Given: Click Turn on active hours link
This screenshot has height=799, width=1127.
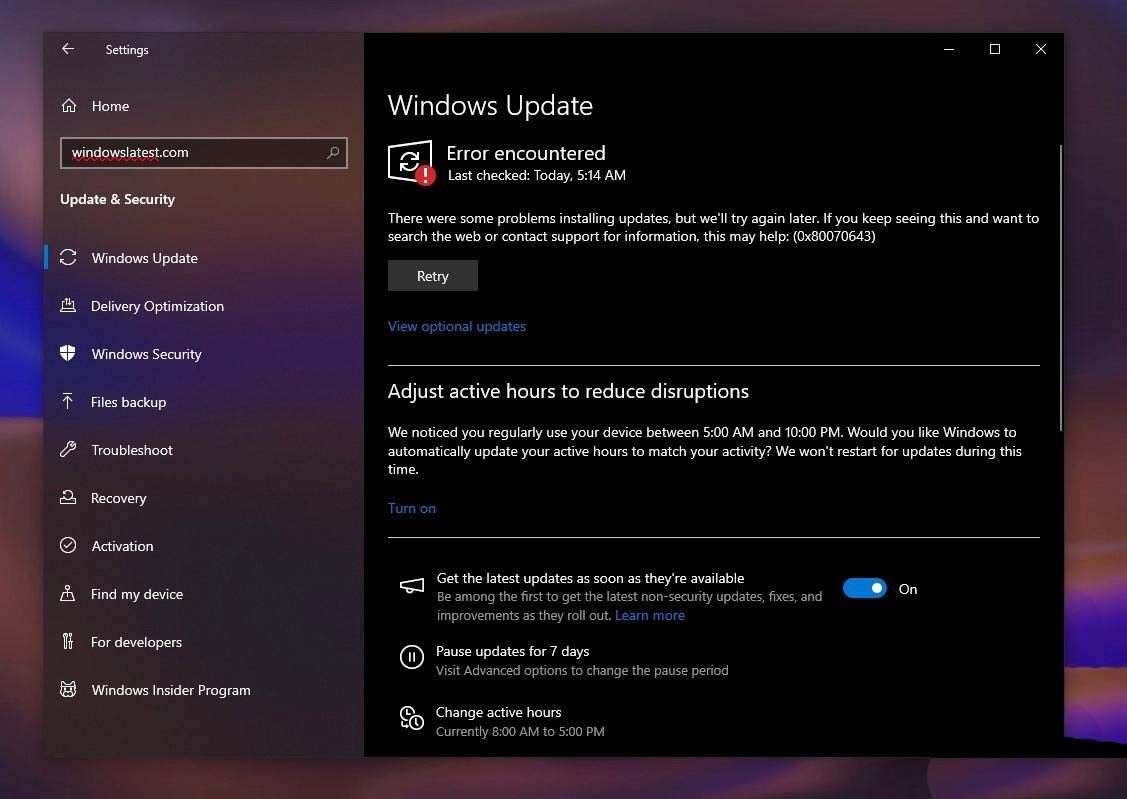Looking at the screenshot, I should coord(412,508).
